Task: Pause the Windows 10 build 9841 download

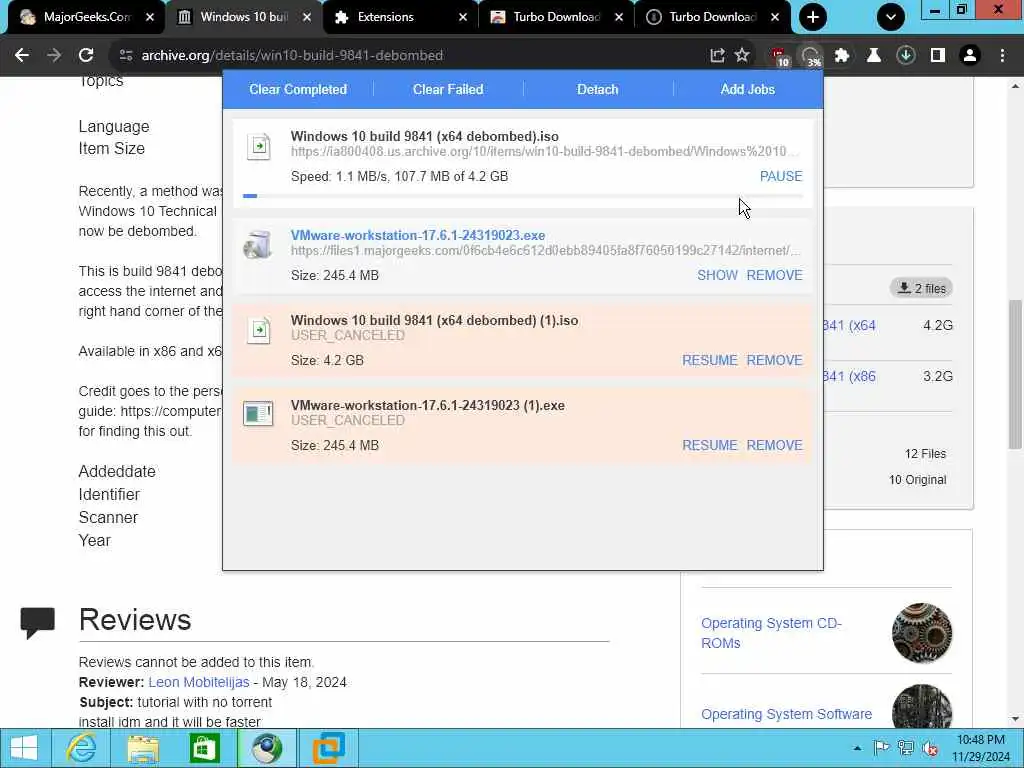Action: point(781,176)
